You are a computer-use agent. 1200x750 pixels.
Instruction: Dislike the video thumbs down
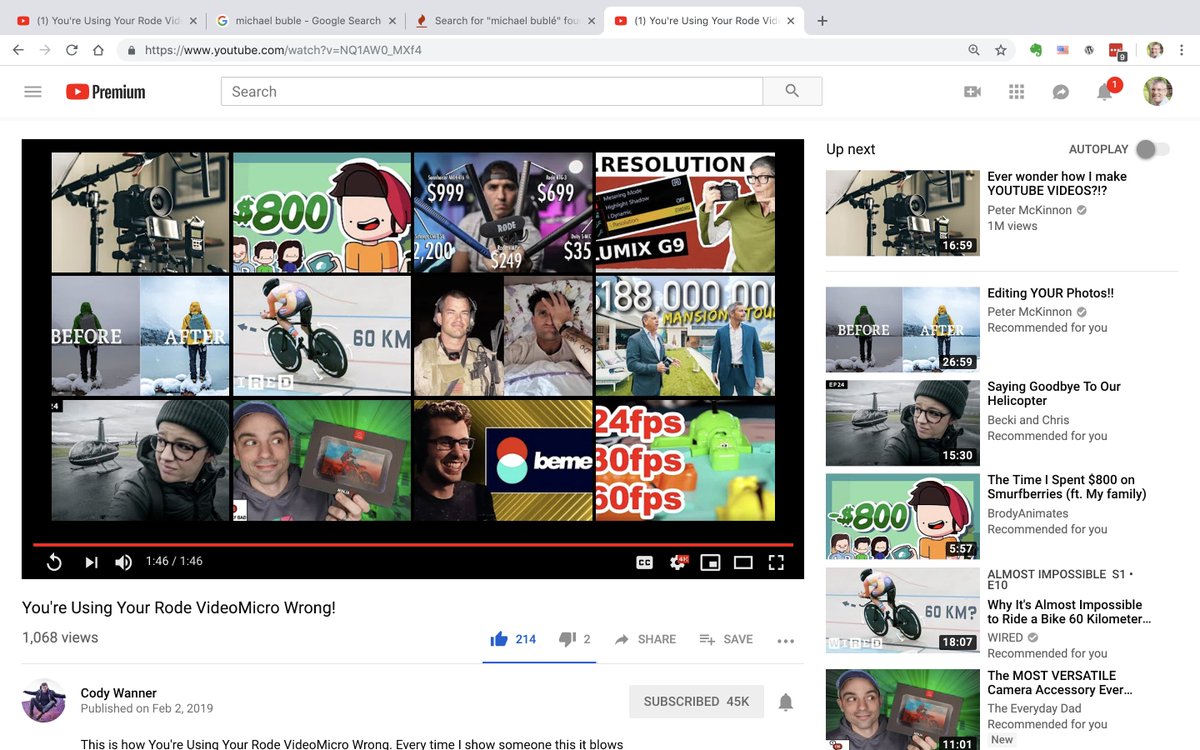(574, 639)
